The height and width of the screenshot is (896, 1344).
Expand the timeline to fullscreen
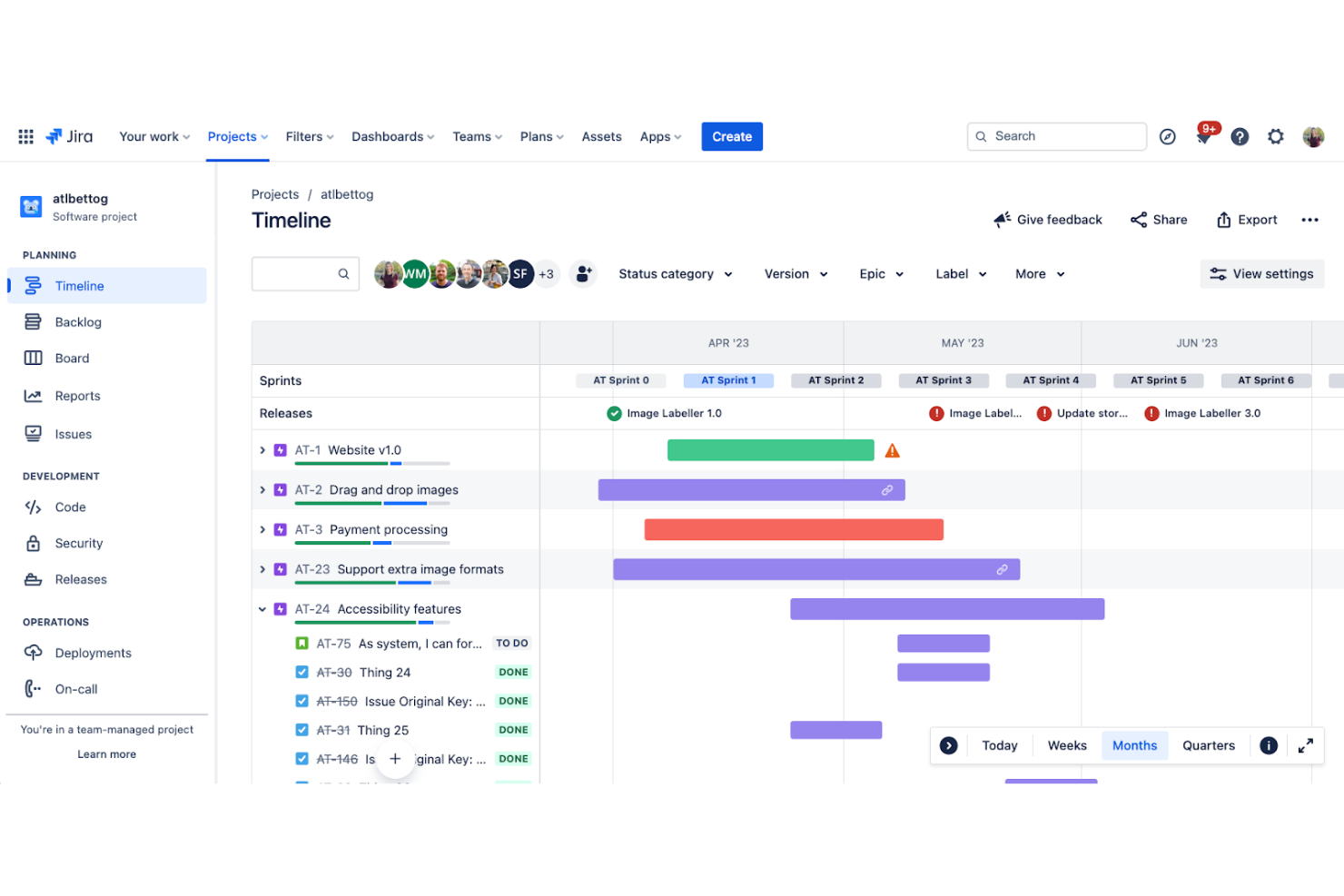coord(1305,745)
